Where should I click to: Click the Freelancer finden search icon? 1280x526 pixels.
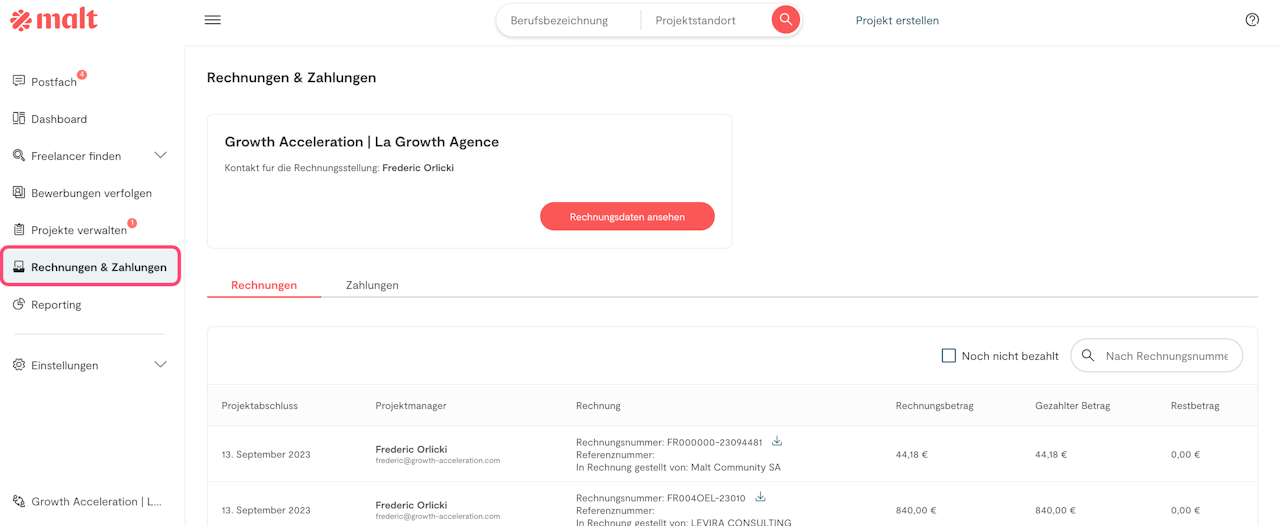pyautogui.click(x=19, y=155)
